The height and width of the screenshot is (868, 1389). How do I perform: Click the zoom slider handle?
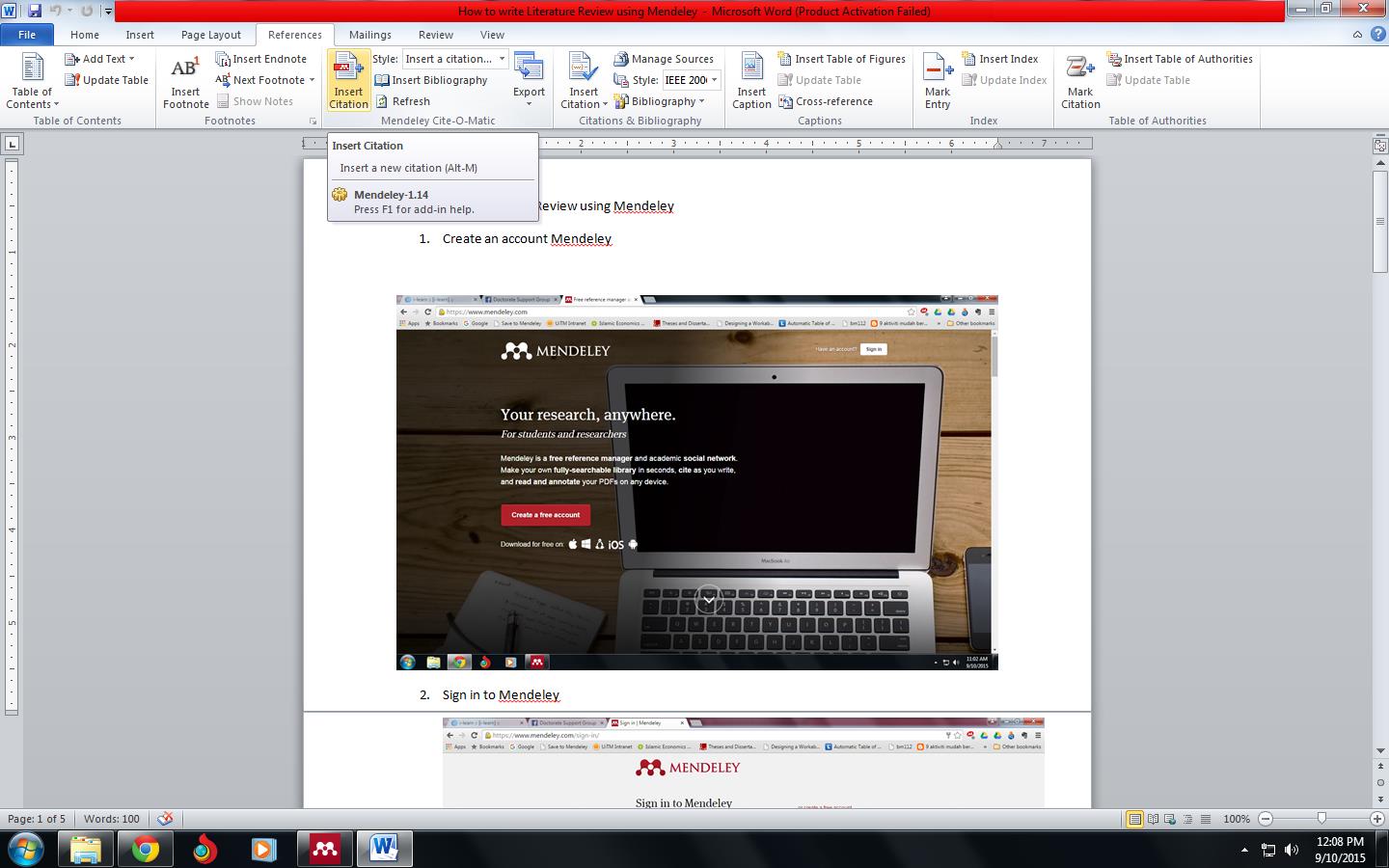point(1321,819)
